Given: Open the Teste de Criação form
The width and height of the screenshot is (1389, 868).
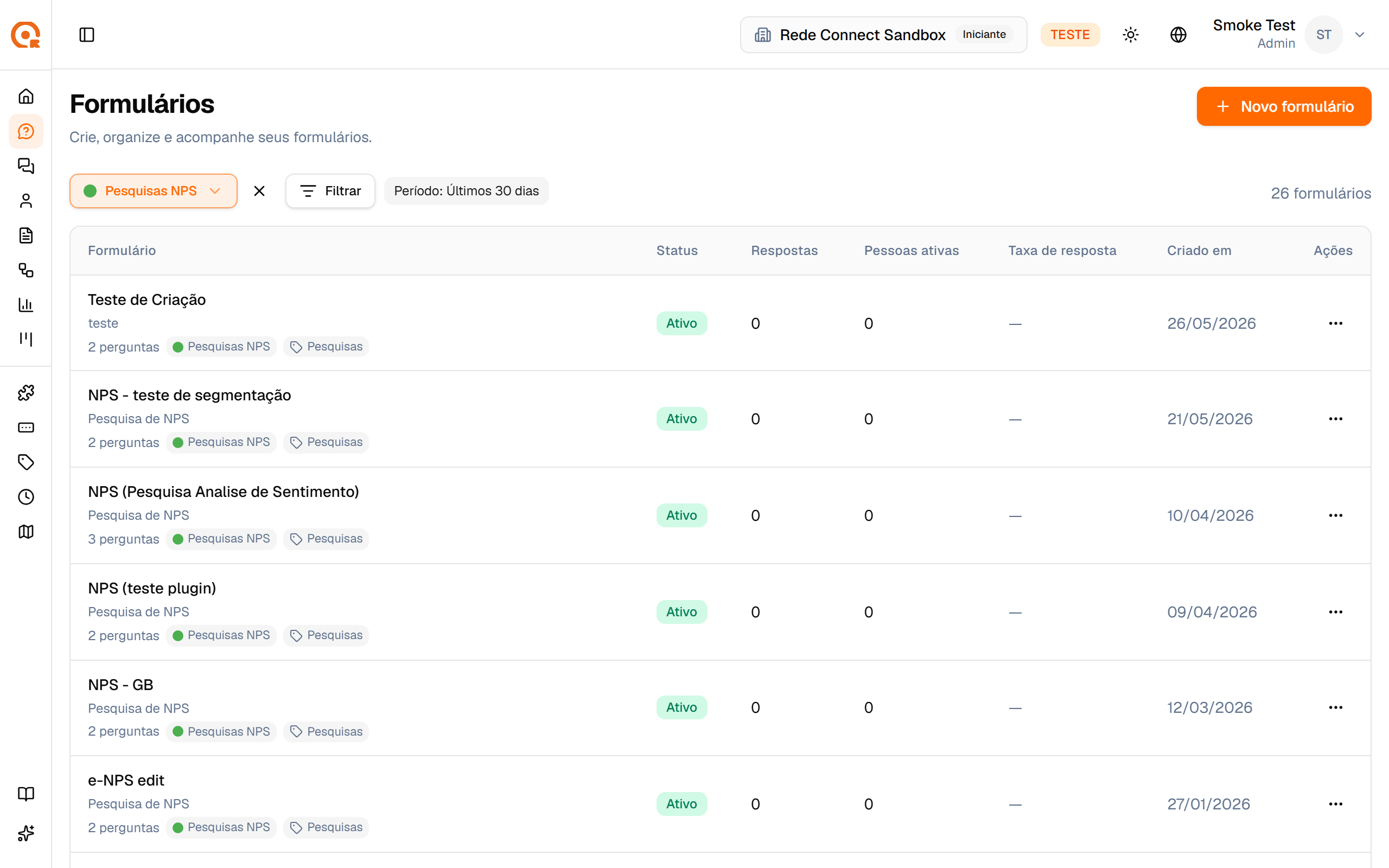Looking at the screenshot, I should tap(146, 299).
